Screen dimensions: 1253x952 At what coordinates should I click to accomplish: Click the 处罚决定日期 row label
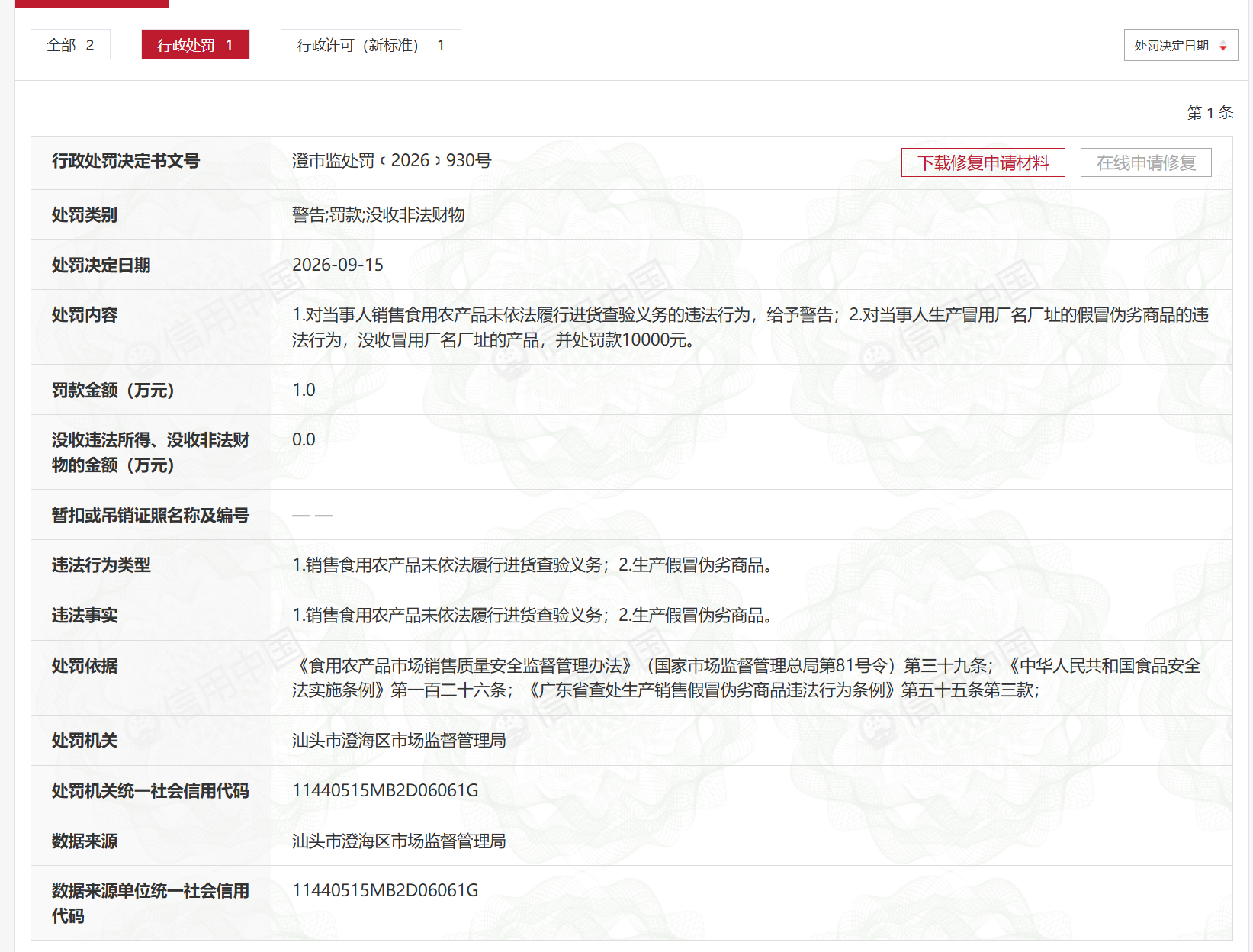click(x=101, y=265)
